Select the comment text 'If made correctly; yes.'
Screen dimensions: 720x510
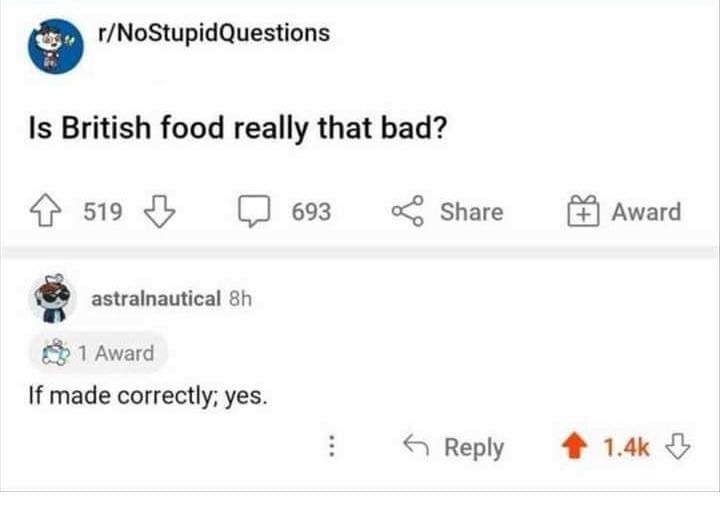pyautogui.click(x=148, y=396)
